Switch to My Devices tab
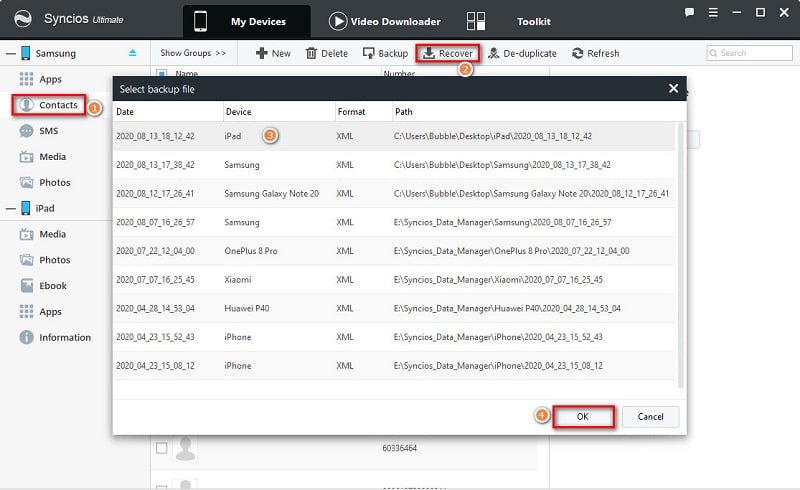The image size is (800, 490). coord(246,21)
